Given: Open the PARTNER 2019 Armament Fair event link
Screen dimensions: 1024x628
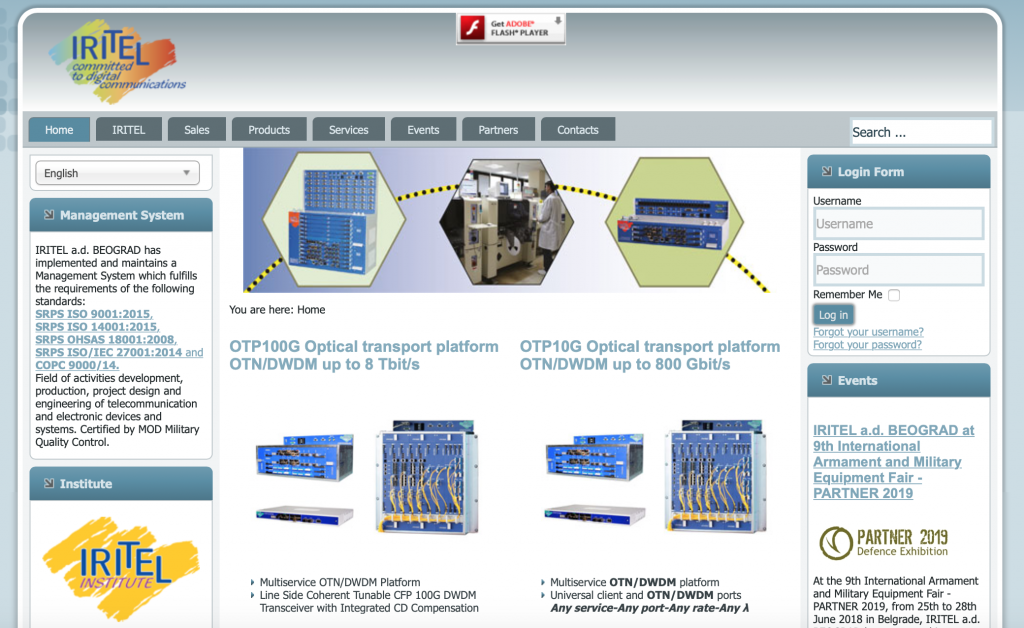Looking at the screenshot, I should (893, 462).
